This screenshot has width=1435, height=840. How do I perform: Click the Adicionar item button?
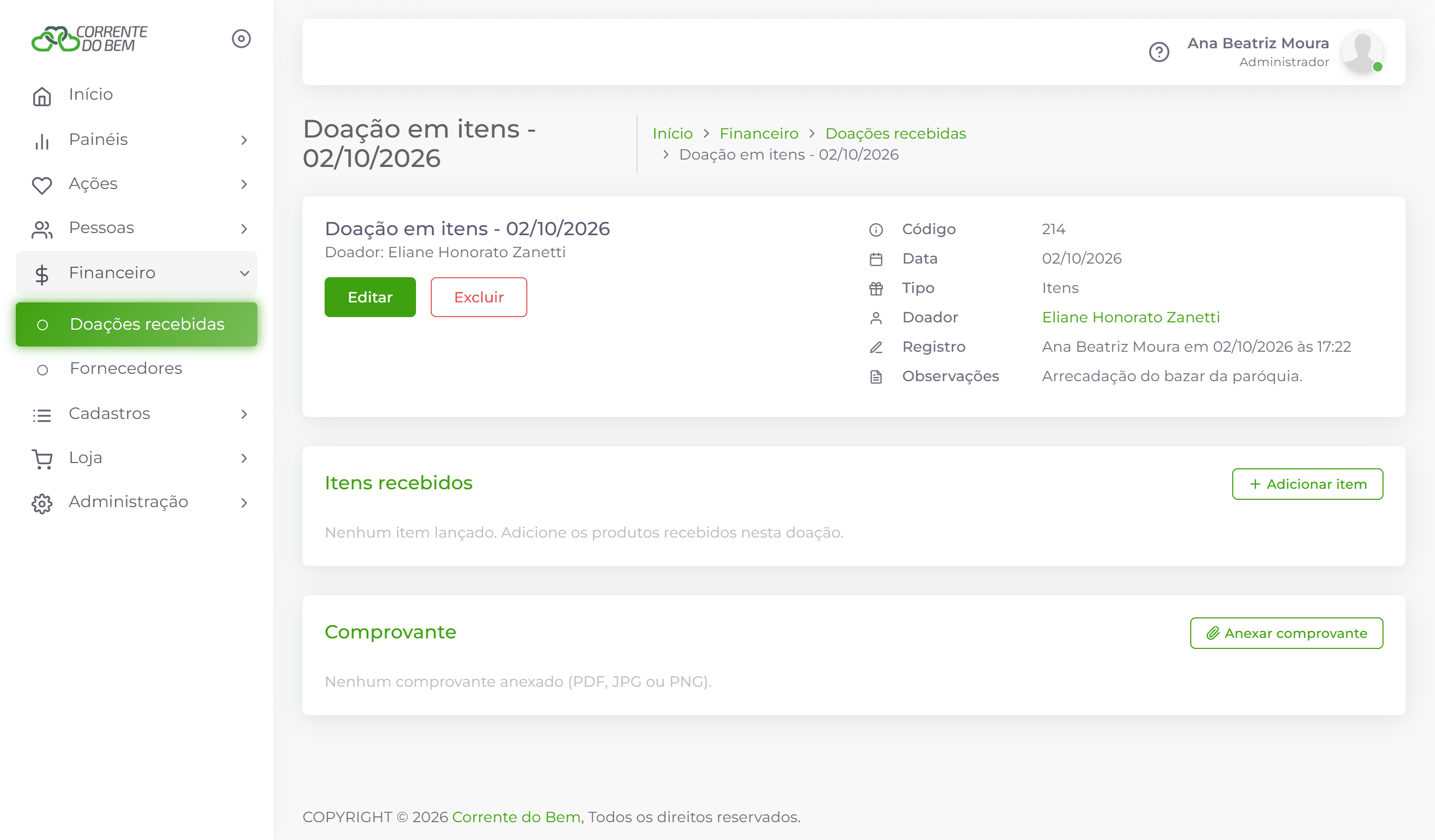tap(1307, 484)
